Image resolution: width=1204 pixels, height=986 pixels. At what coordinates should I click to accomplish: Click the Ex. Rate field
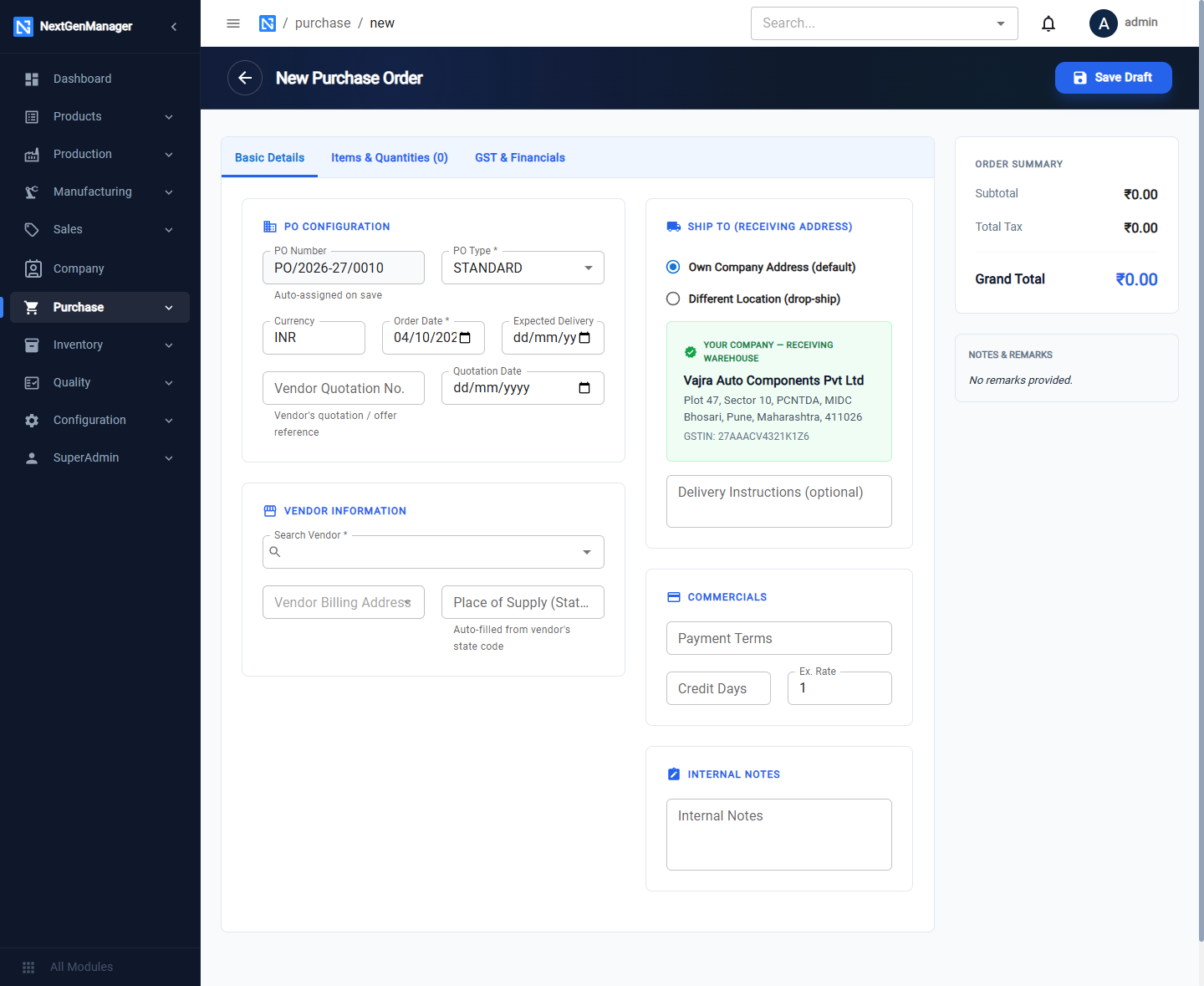(x=839, y=688)
